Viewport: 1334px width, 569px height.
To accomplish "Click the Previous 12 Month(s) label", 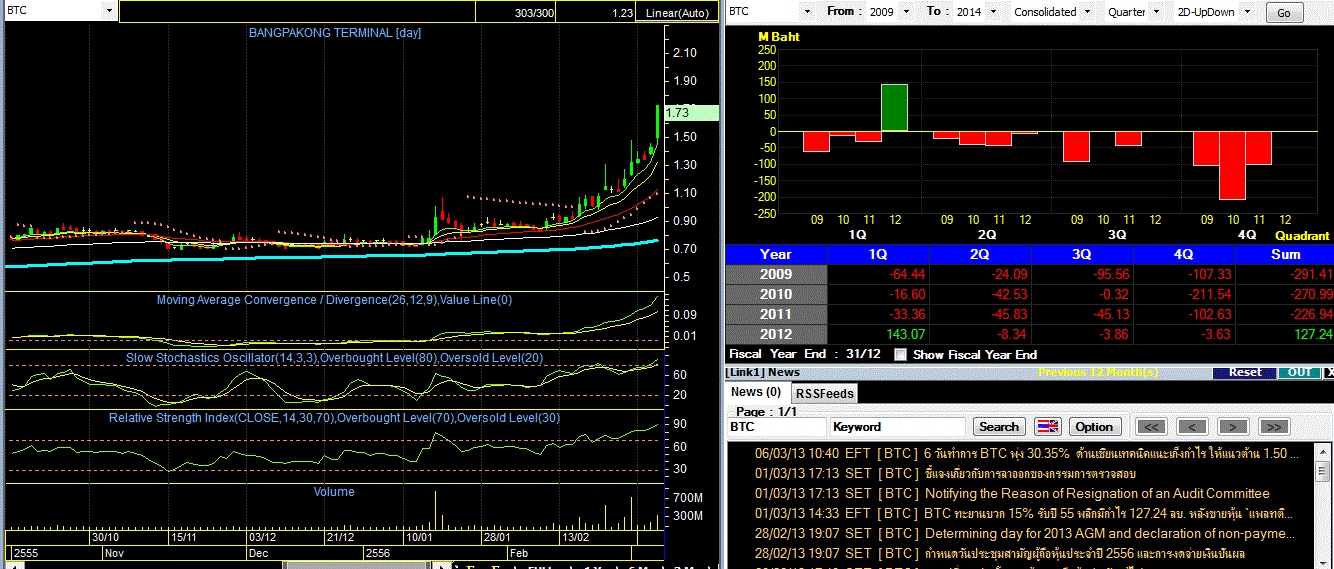I will [1098, 372].
